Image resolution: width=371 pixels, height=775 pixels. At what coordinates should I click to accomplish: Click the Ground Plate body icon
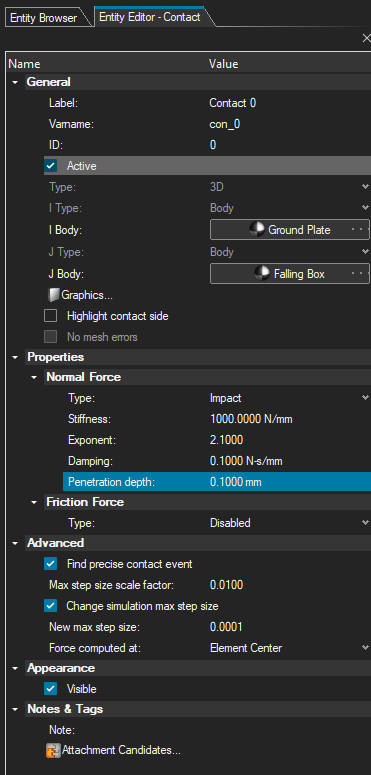(256, 230)
